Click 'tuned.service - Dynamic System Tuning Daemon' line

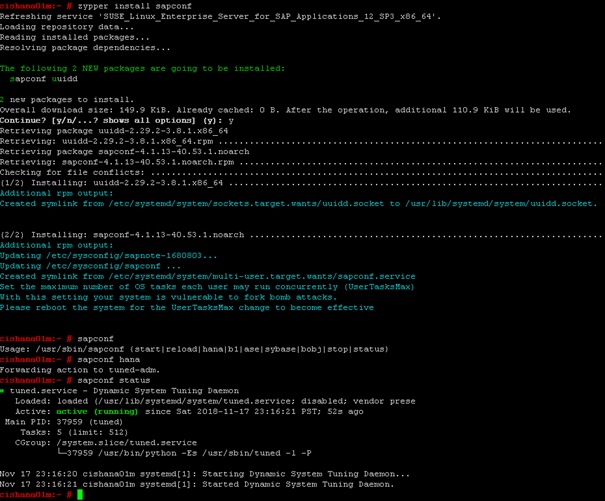coord(120,391)
